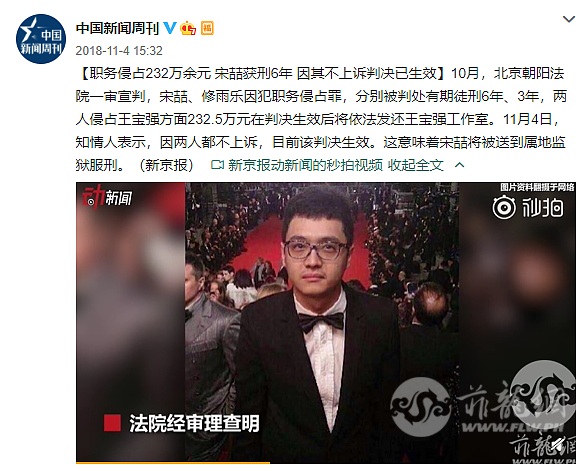Click the 图片资料翻摄于网络 caption on the video
Image resolution: width=586 pixels, height=471 pixels.
537,187
